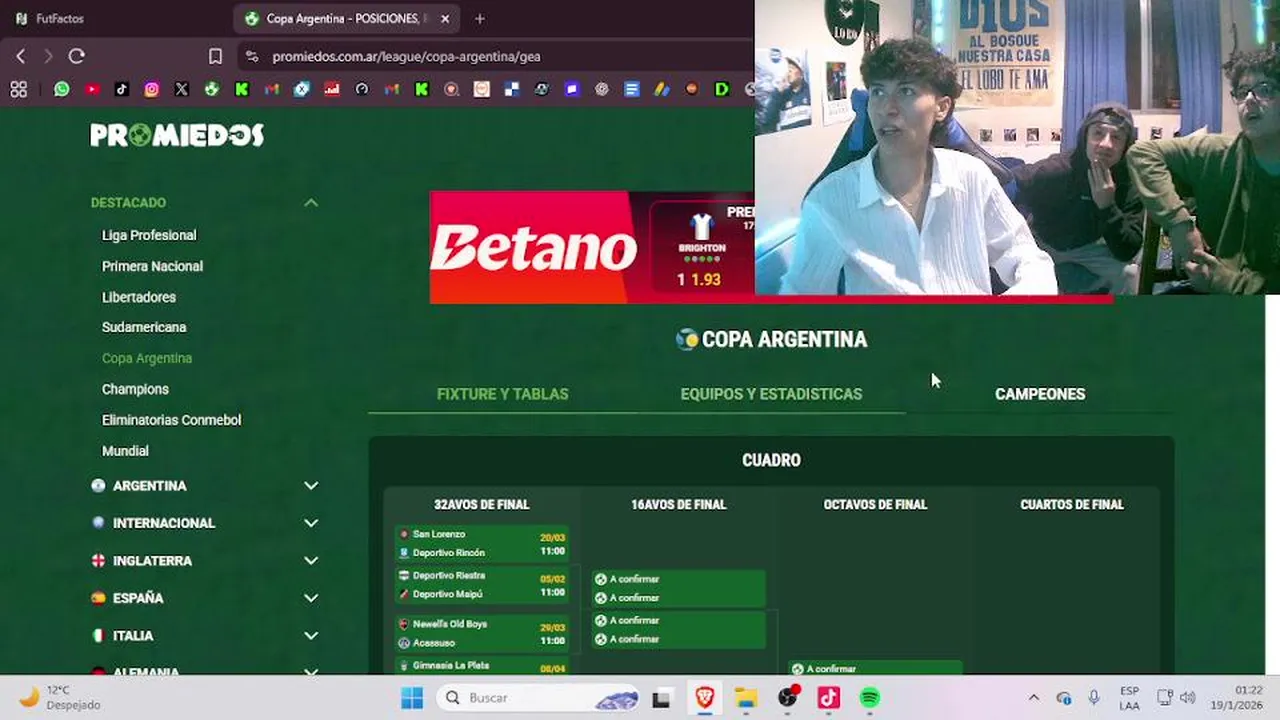Open the Google Ads bookmark
Image resolution: width=1280 pixels, height=720 pixels.
pyautogui.click(x=662, y=89)
